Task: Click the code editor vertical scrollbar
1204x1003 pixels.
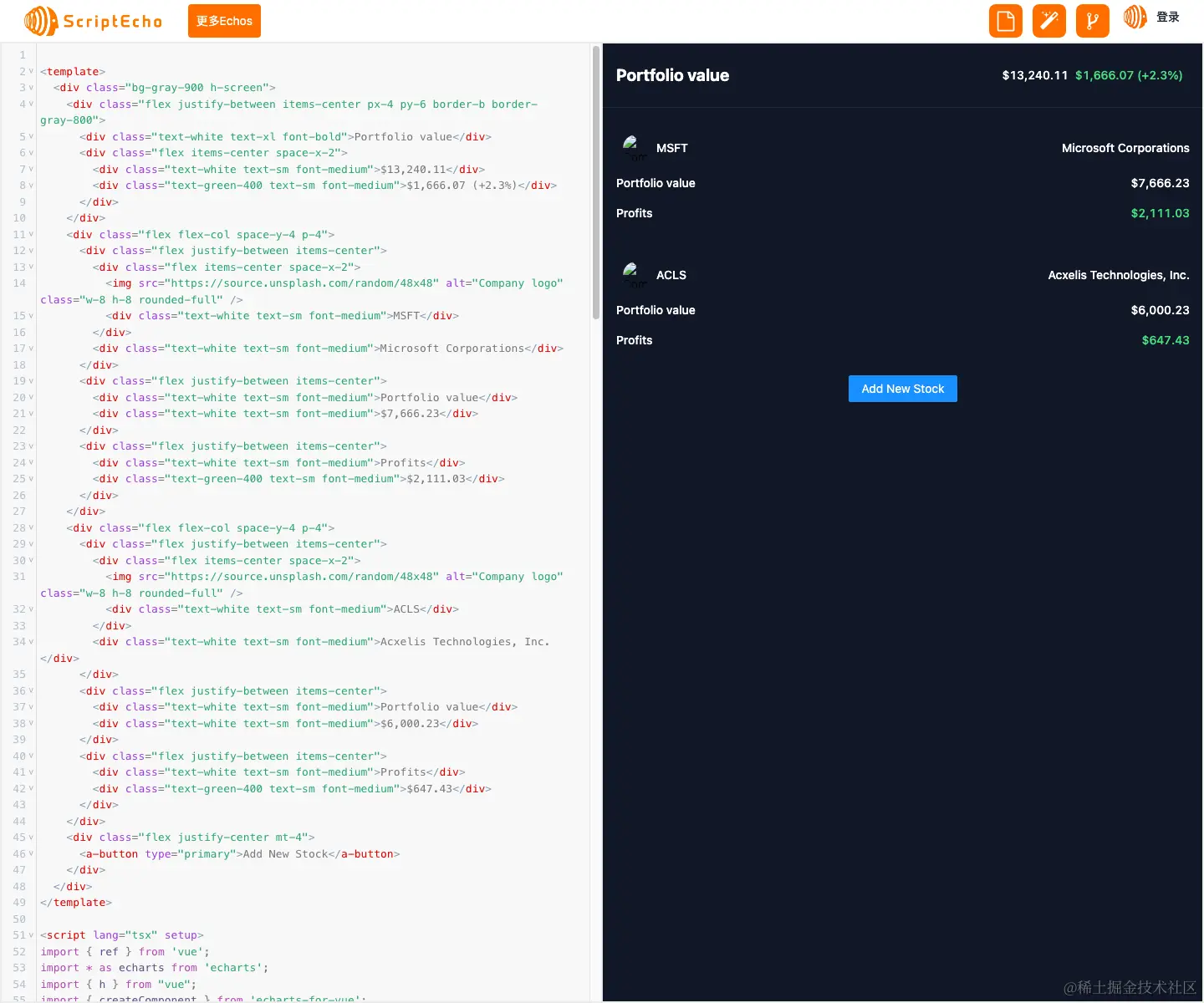Action: (x=596, y=182)
